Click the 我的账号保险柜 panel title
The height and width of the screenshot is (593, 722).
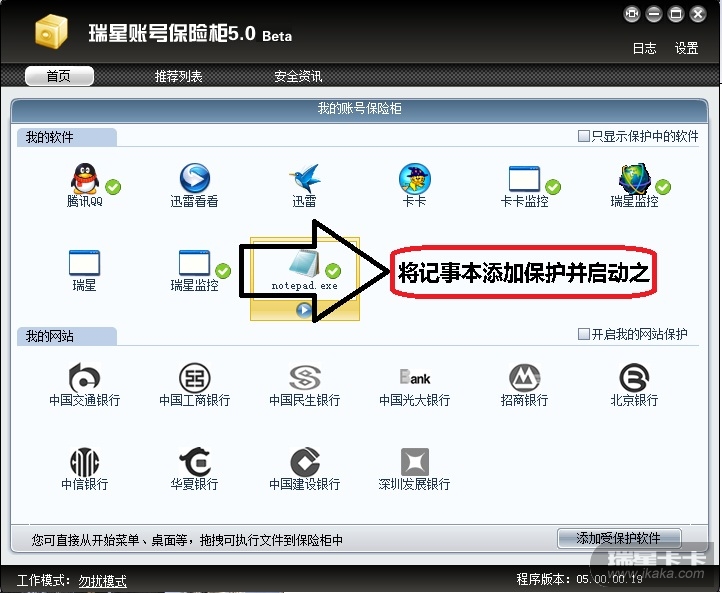[x=360, y=108]
